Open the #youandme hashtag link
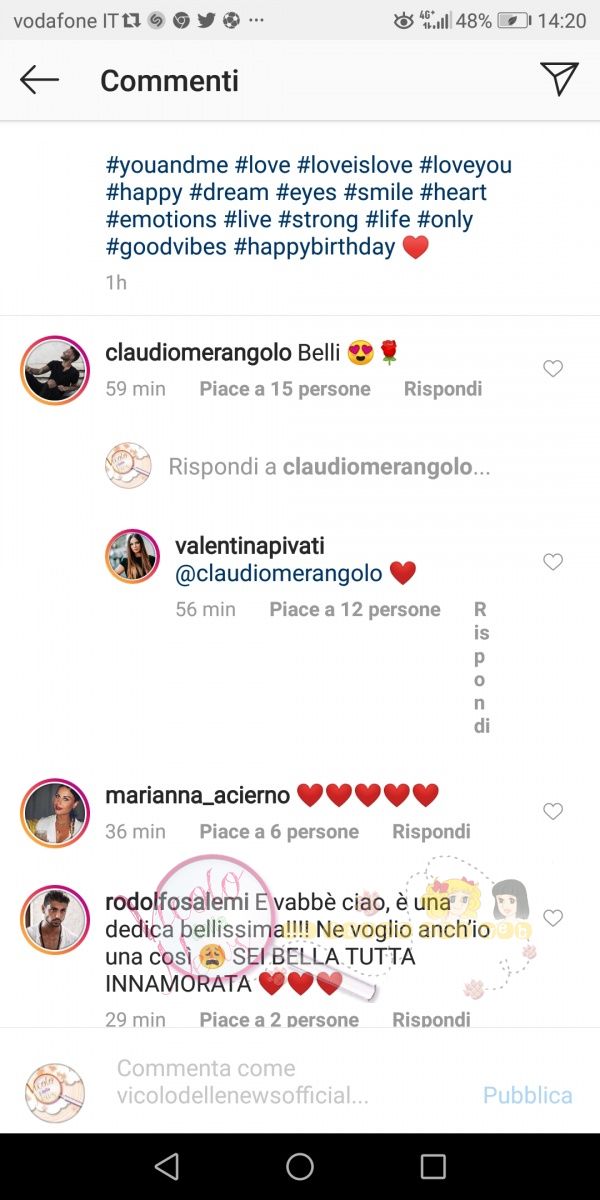Image resolution: width=600 pixels, height=1200 pixels. [167, 165]
